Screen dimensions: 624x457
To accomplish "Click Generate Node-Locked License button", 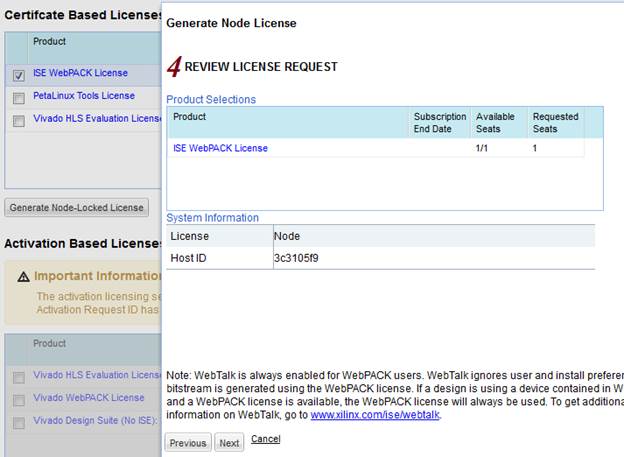I will tap(76, 207).
